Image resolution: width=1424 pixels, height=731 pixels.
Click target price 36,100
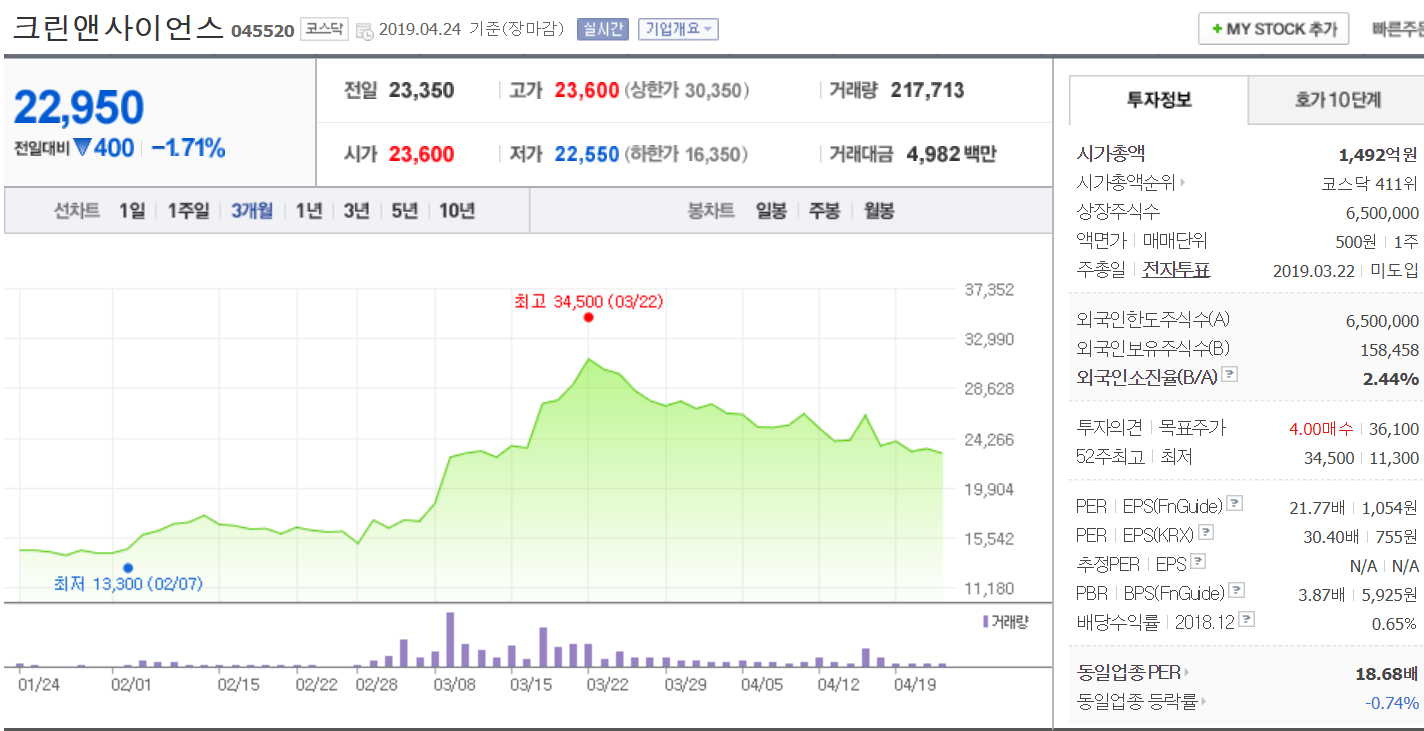1394,428
